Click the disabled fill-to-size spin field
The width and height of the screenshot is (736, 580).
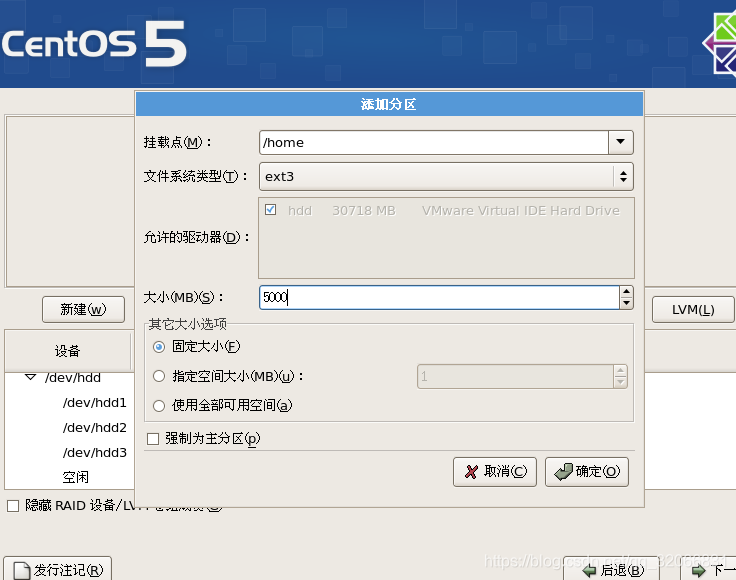(515, 376)
